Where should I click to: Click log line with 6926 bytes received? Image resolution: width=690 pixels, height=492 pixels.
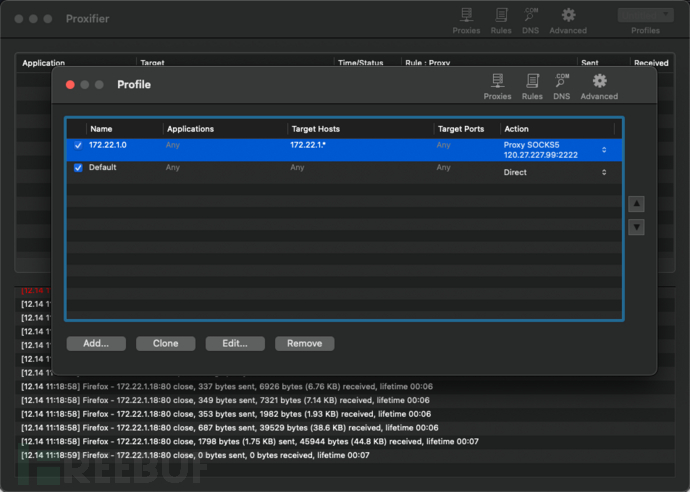click(227, 386)
